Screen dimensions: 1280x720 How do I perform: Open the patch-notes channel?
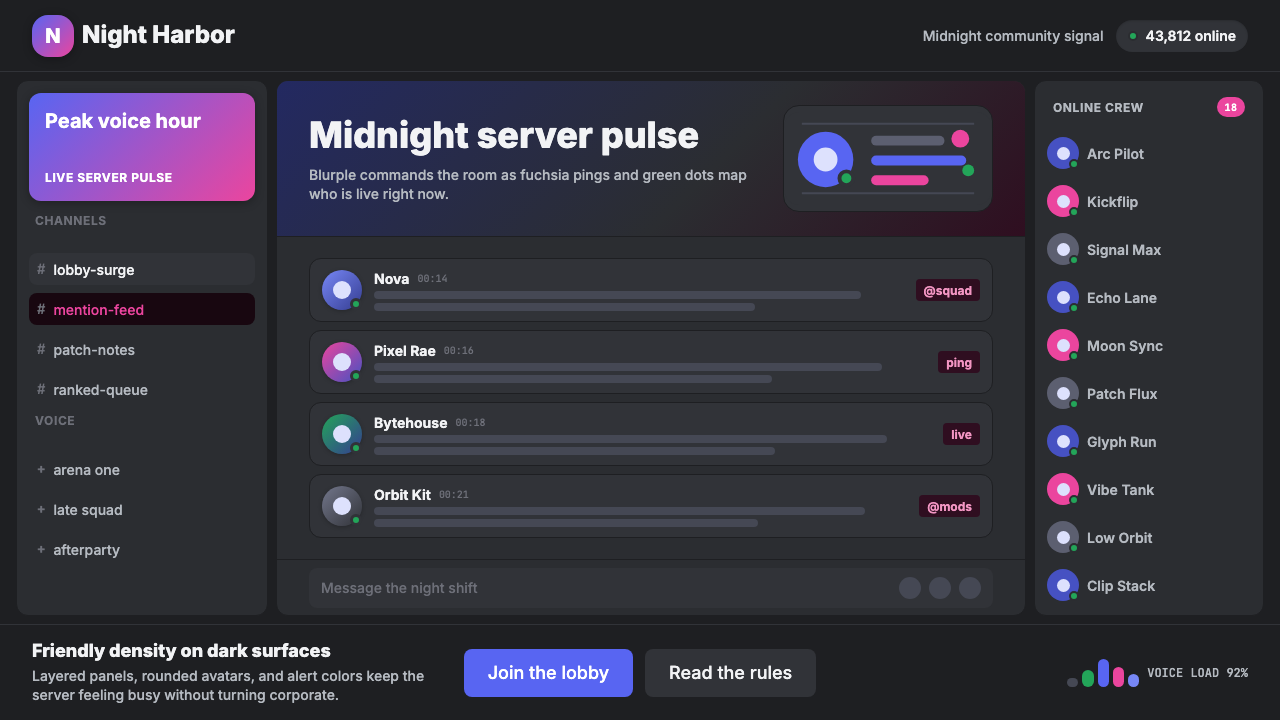[x=142, y=349]
